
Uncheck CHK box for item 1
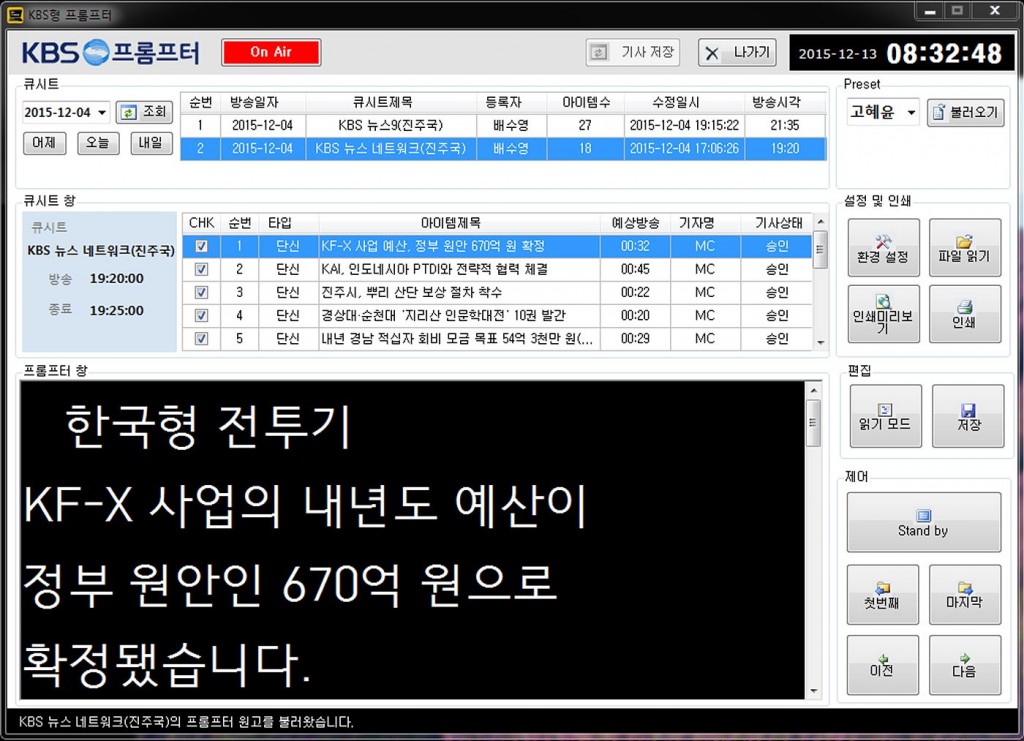coord(202,246)
